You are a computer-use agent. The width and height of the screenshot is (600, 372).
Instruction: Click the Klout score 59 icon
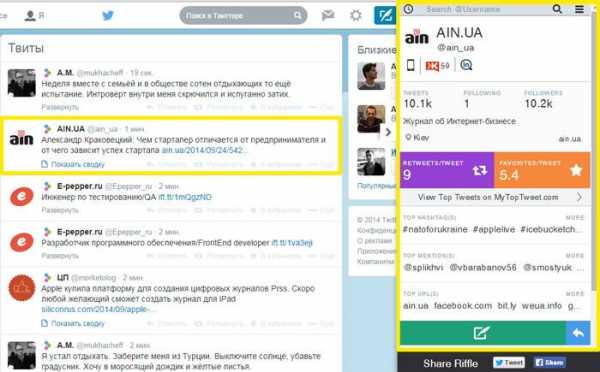437,66
